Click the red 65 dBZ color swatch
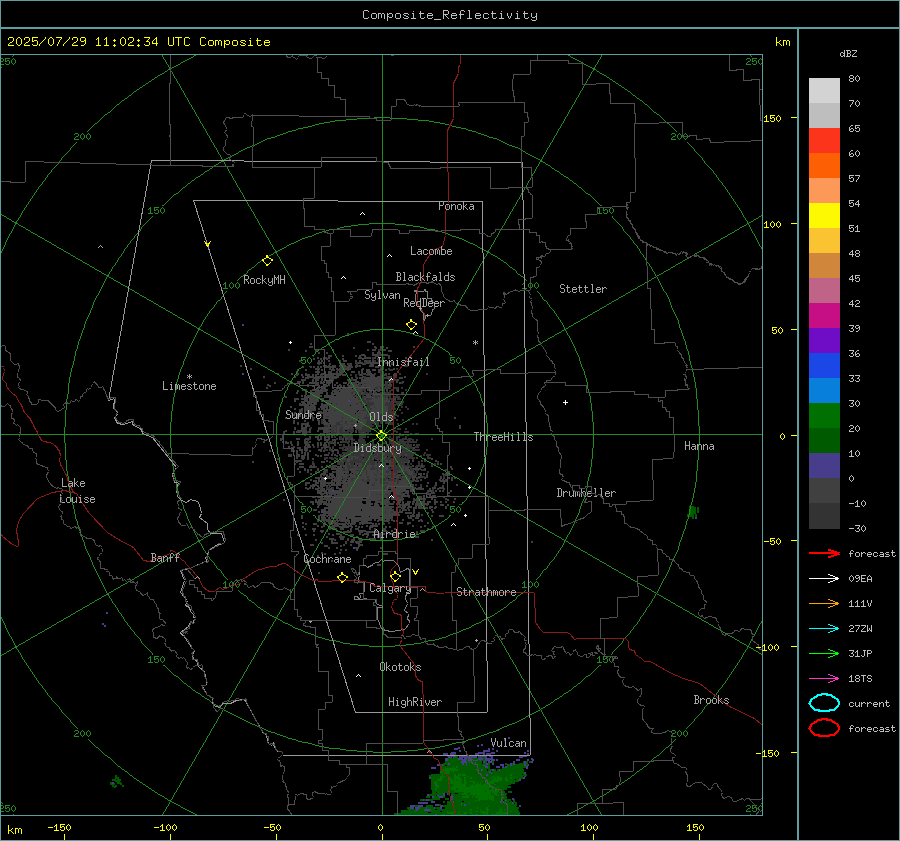Viewport: 900px width, 841px height. tap(824, 140)
